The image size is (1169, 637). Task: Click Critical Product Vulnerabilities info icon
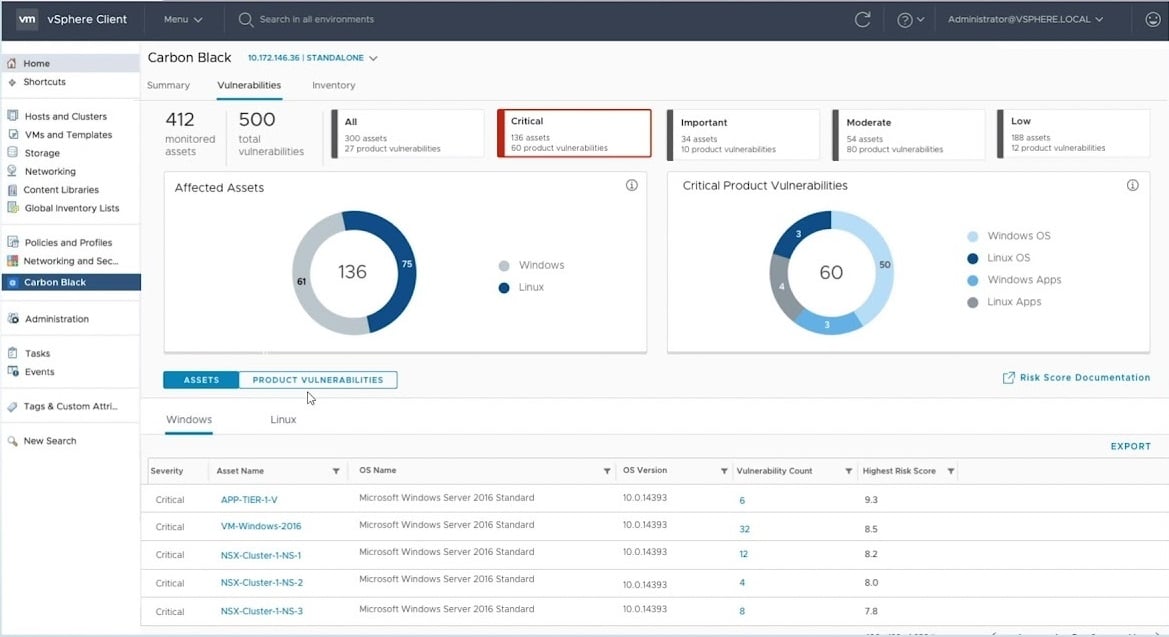pos(1132,185)
